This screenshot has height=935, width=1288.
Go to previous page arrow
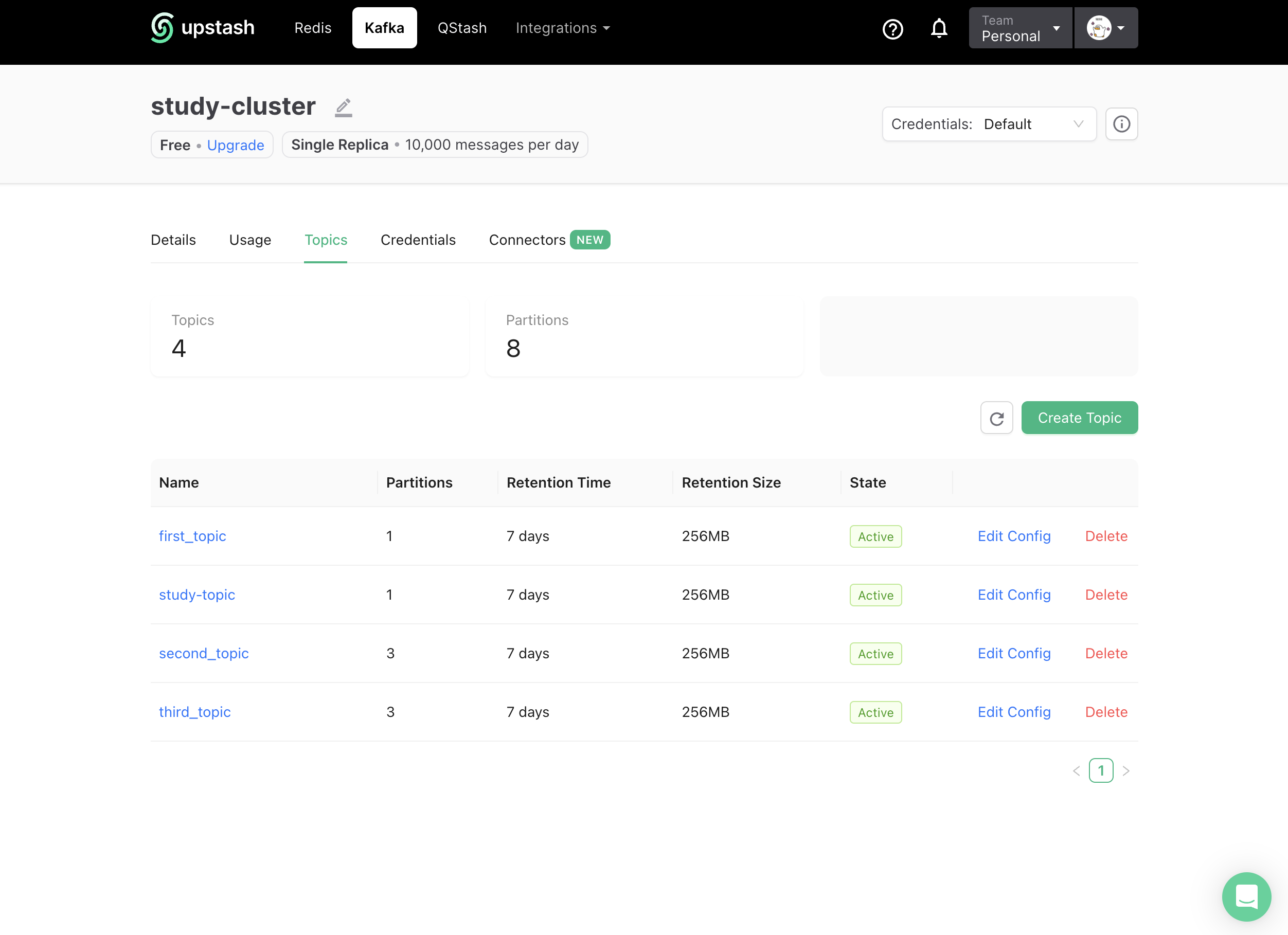(1076, 770)
